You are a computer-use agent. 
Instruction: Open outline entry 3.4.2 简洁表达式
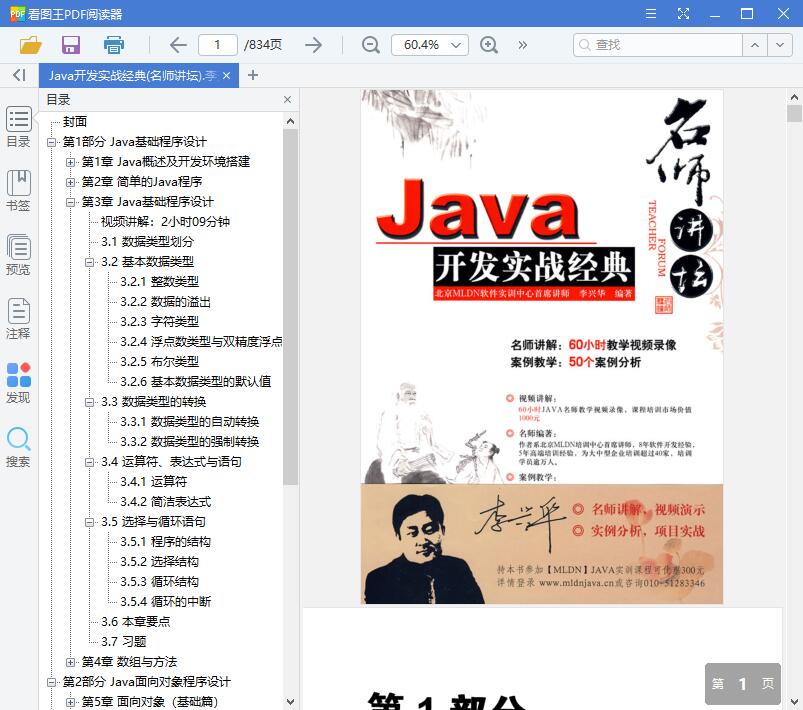[x=165, y=502]
